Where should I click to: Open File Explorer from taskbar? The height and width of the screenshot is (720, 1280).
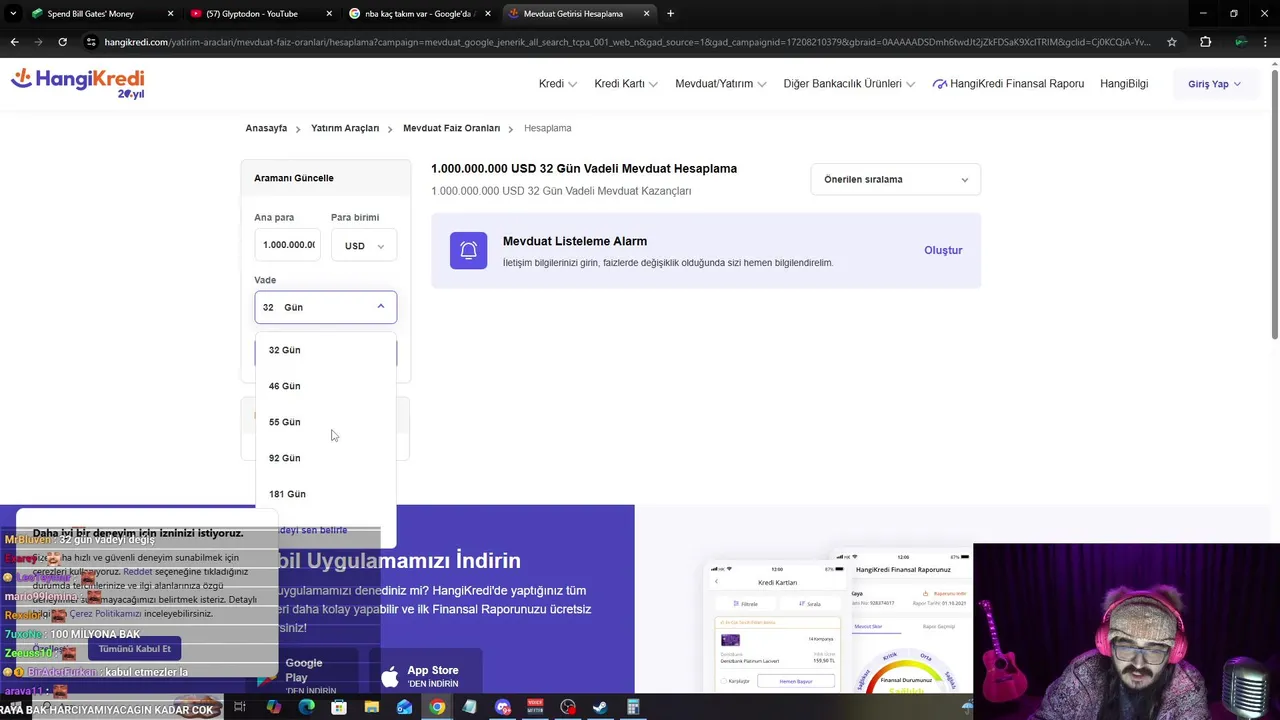pyautogui.click(x=372, y=707)
